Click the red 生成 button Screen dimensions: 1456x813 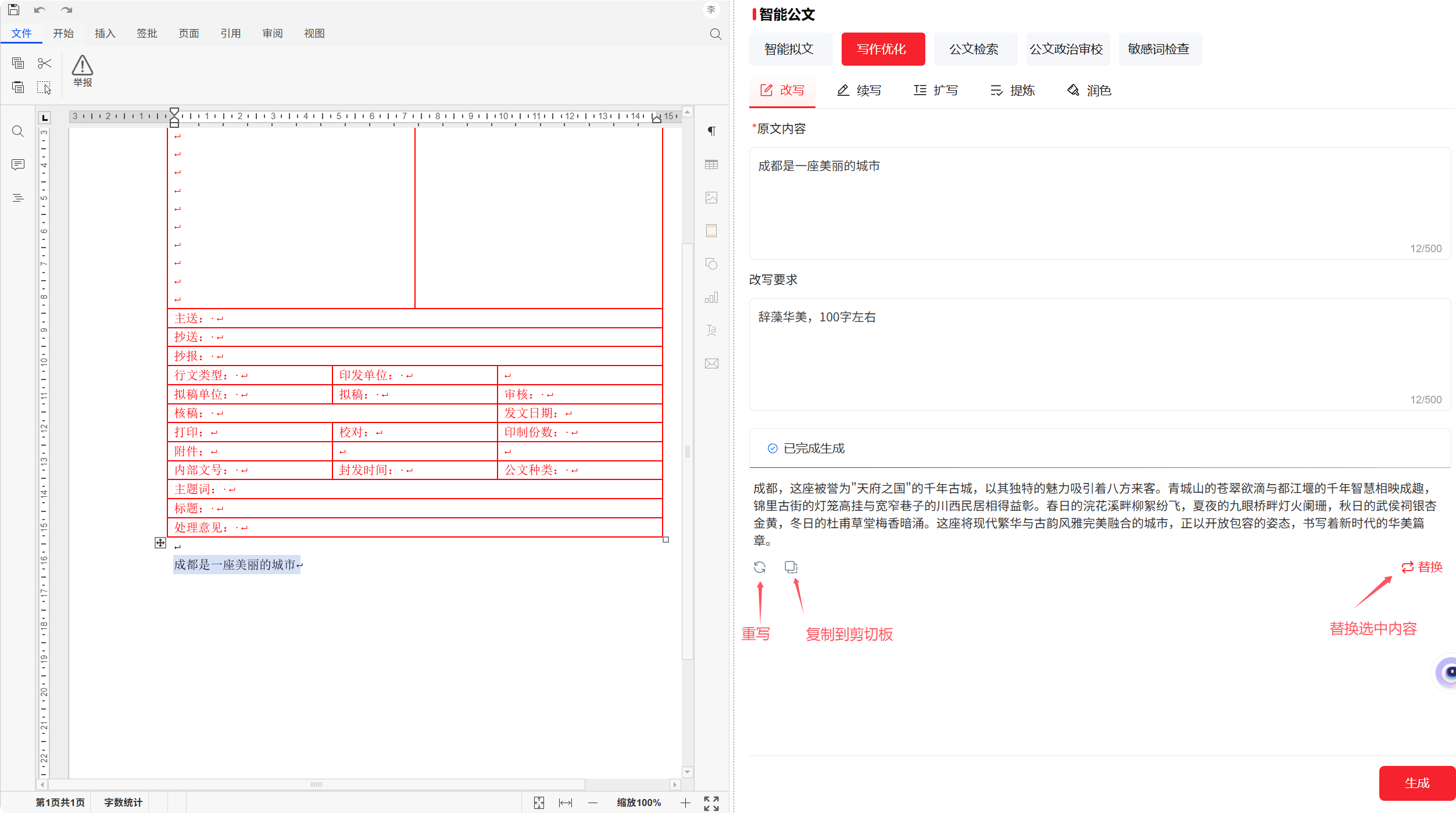[x=1417, y=783]
